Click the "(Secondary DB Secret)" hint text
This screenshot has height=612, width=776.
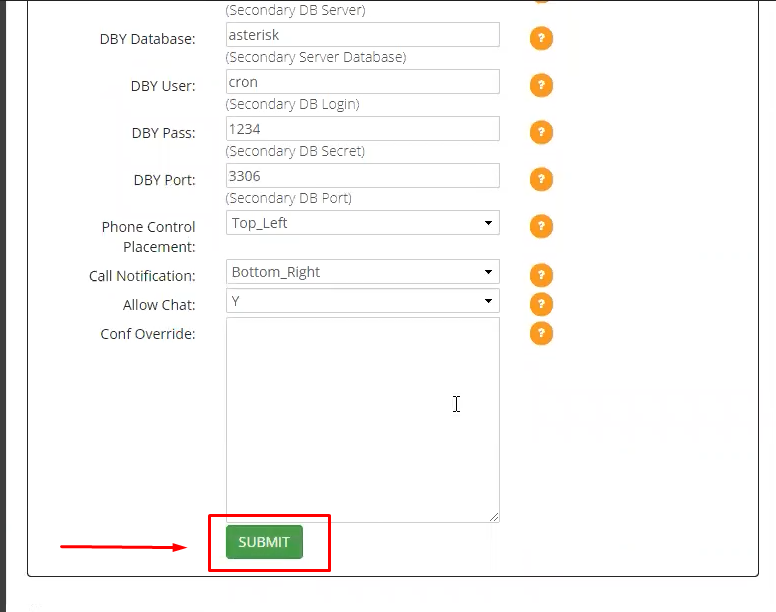[x=295, y=151]
